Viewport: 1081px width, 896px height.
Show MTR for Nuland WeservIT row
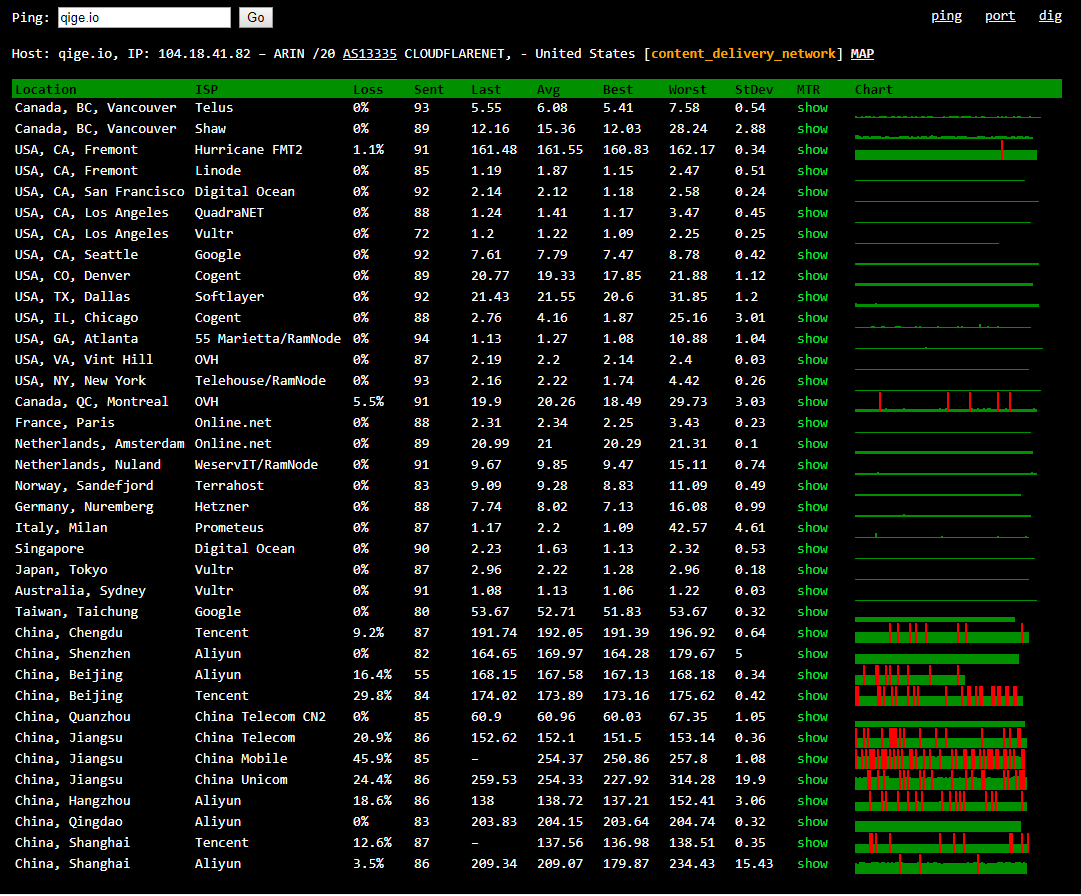(x=812, y=465)
